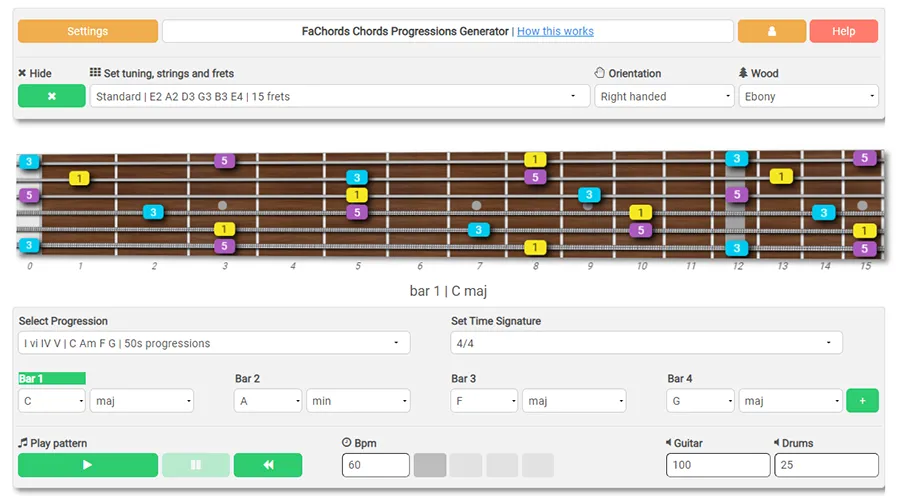
Task: Click the Bar 2 label
Action: 247,378
